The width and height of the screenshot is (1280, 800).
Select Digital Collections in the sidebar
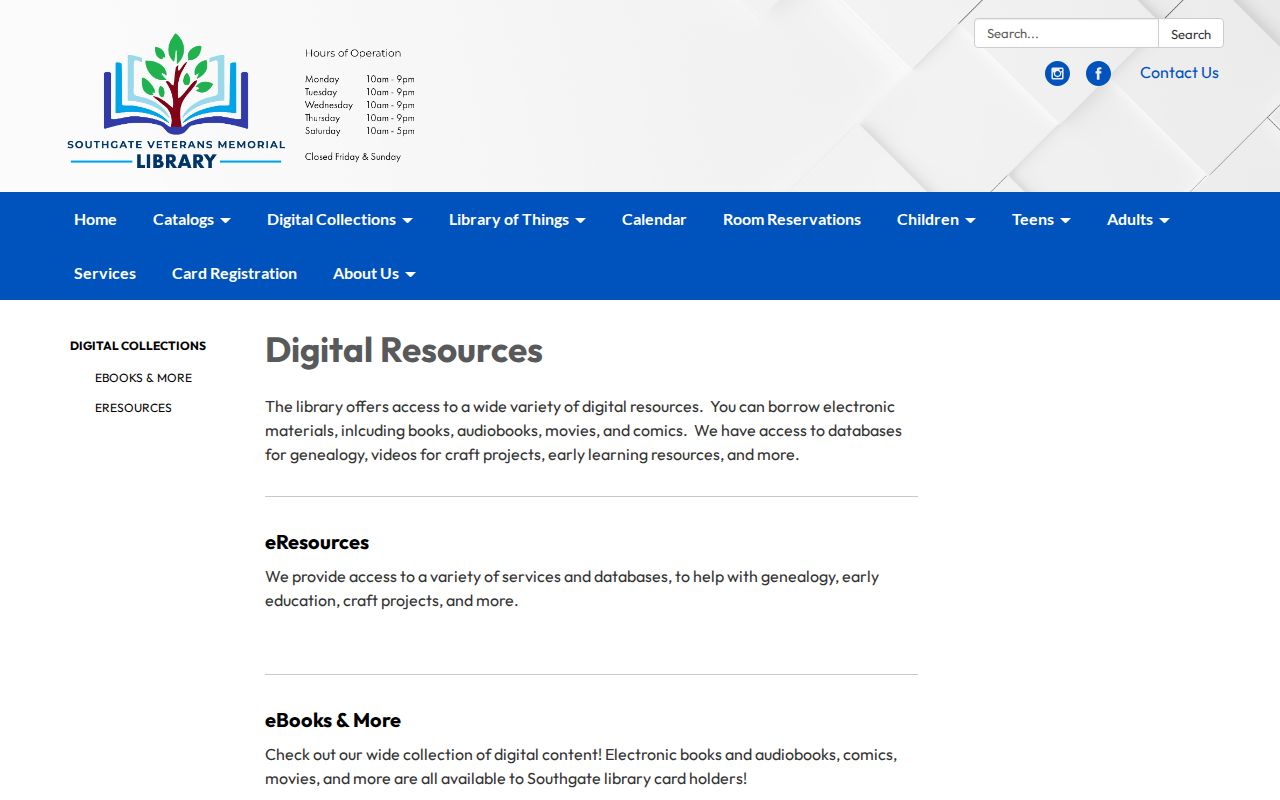tap(138, 346)
